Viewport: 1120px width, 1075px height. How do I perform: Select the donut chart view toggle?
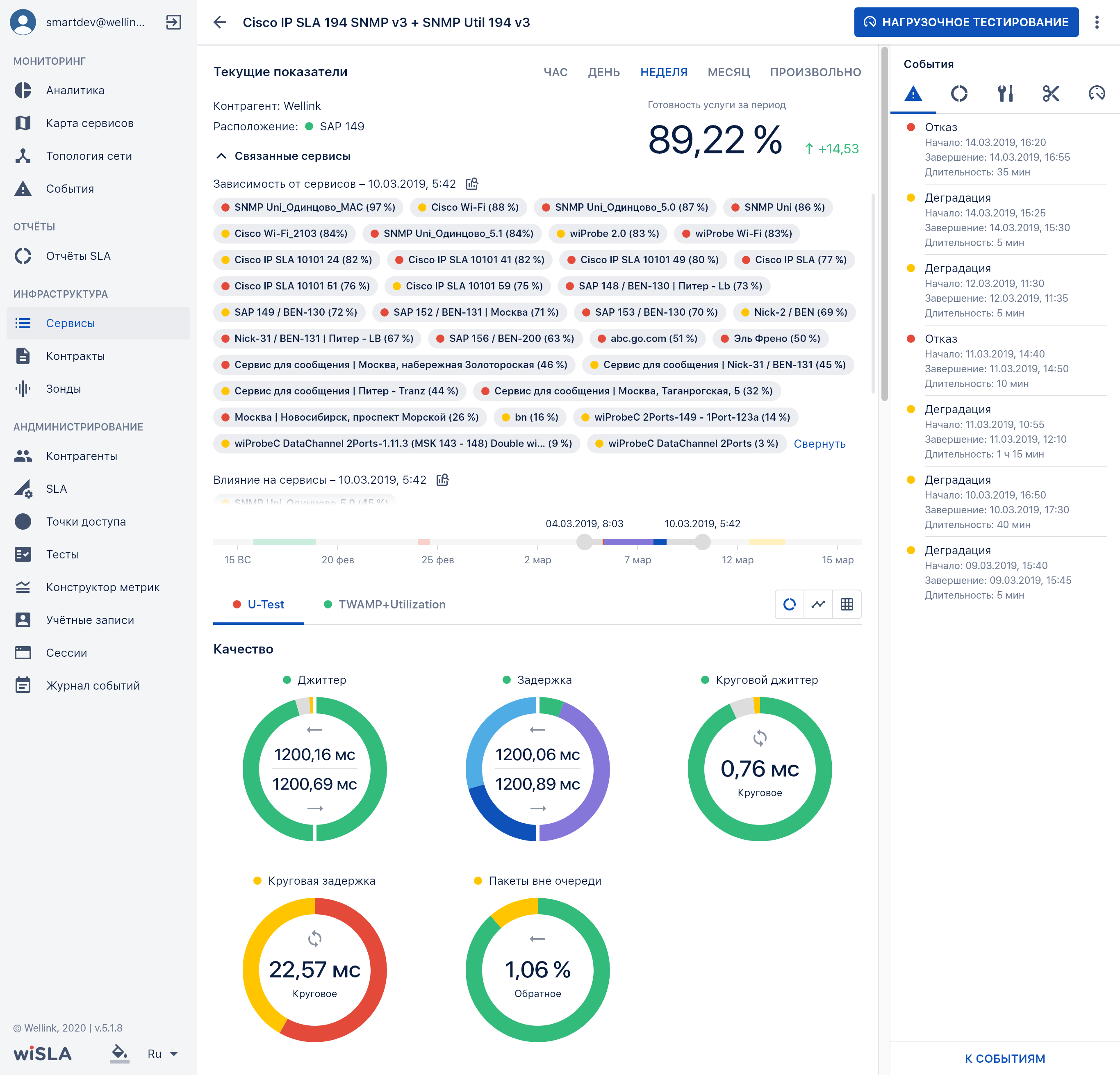[x=789, y=604]
